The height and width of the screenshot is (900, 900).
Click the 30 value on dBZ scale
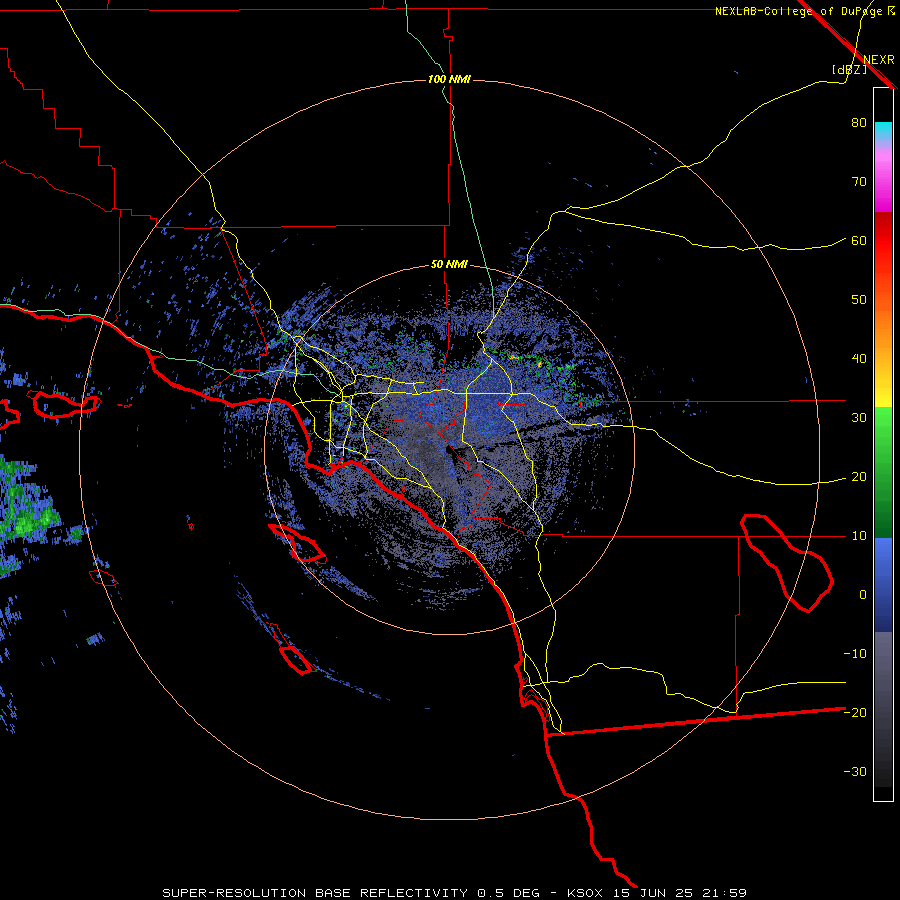pyautogui.click(x=859, y=418)
